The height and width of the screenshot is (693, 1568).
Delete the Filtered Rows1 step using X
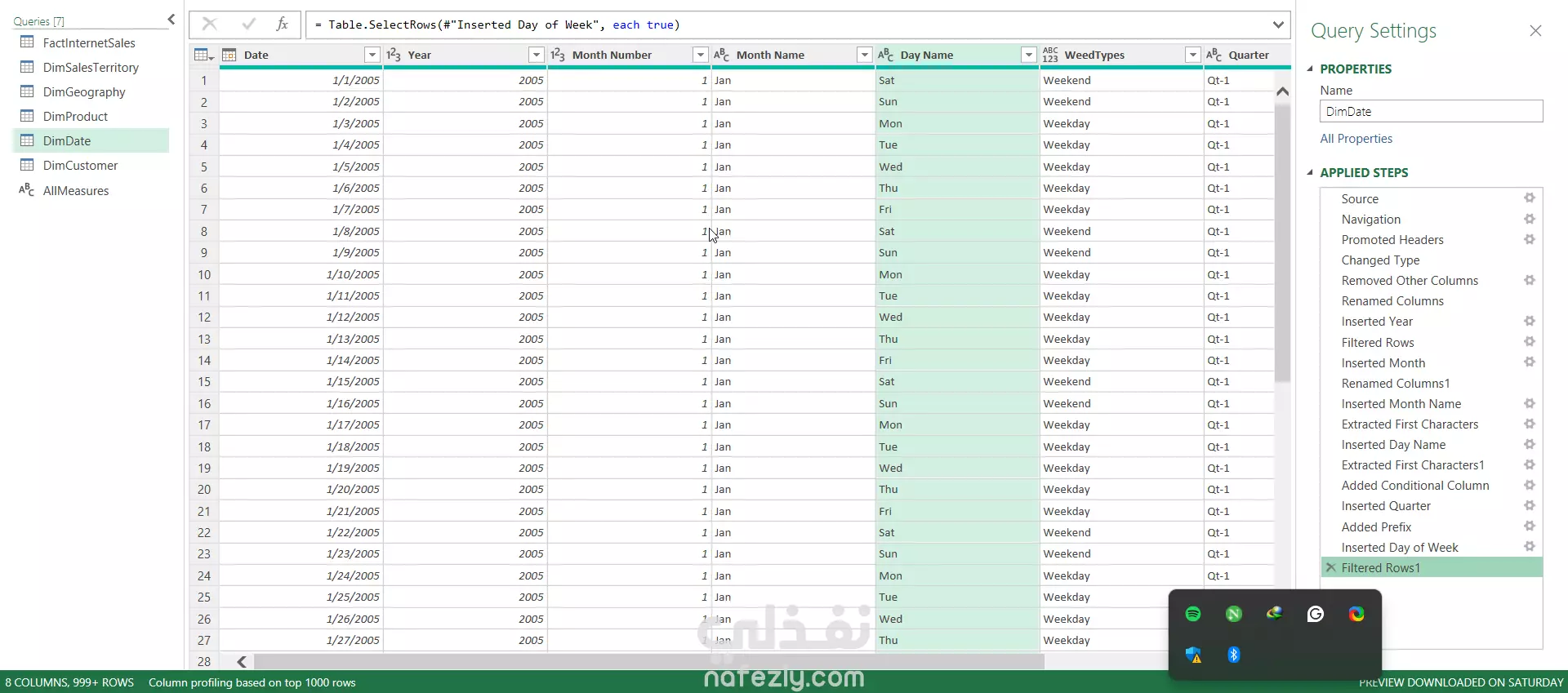point(1331,567)
